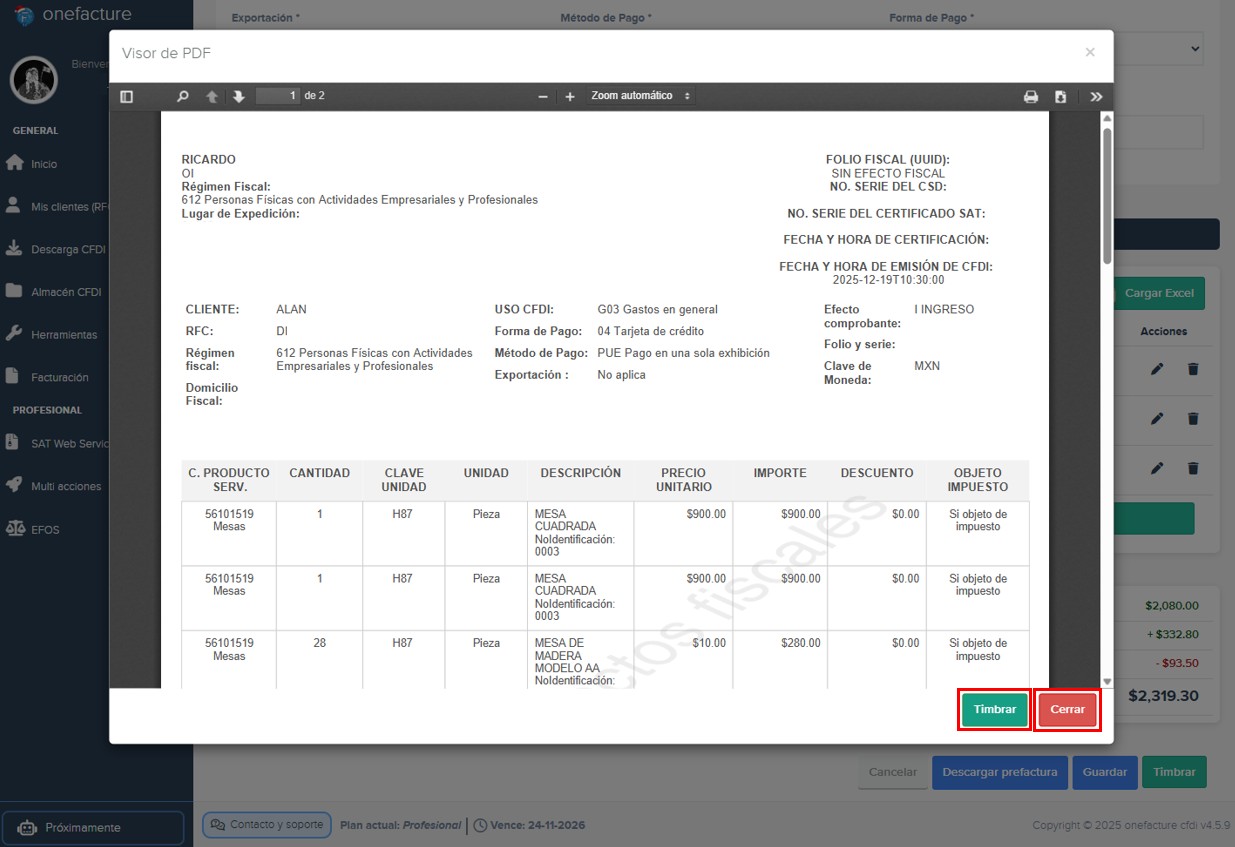Open Herramientas in the sidebar
1235x847 pixels.
point(63,335)
